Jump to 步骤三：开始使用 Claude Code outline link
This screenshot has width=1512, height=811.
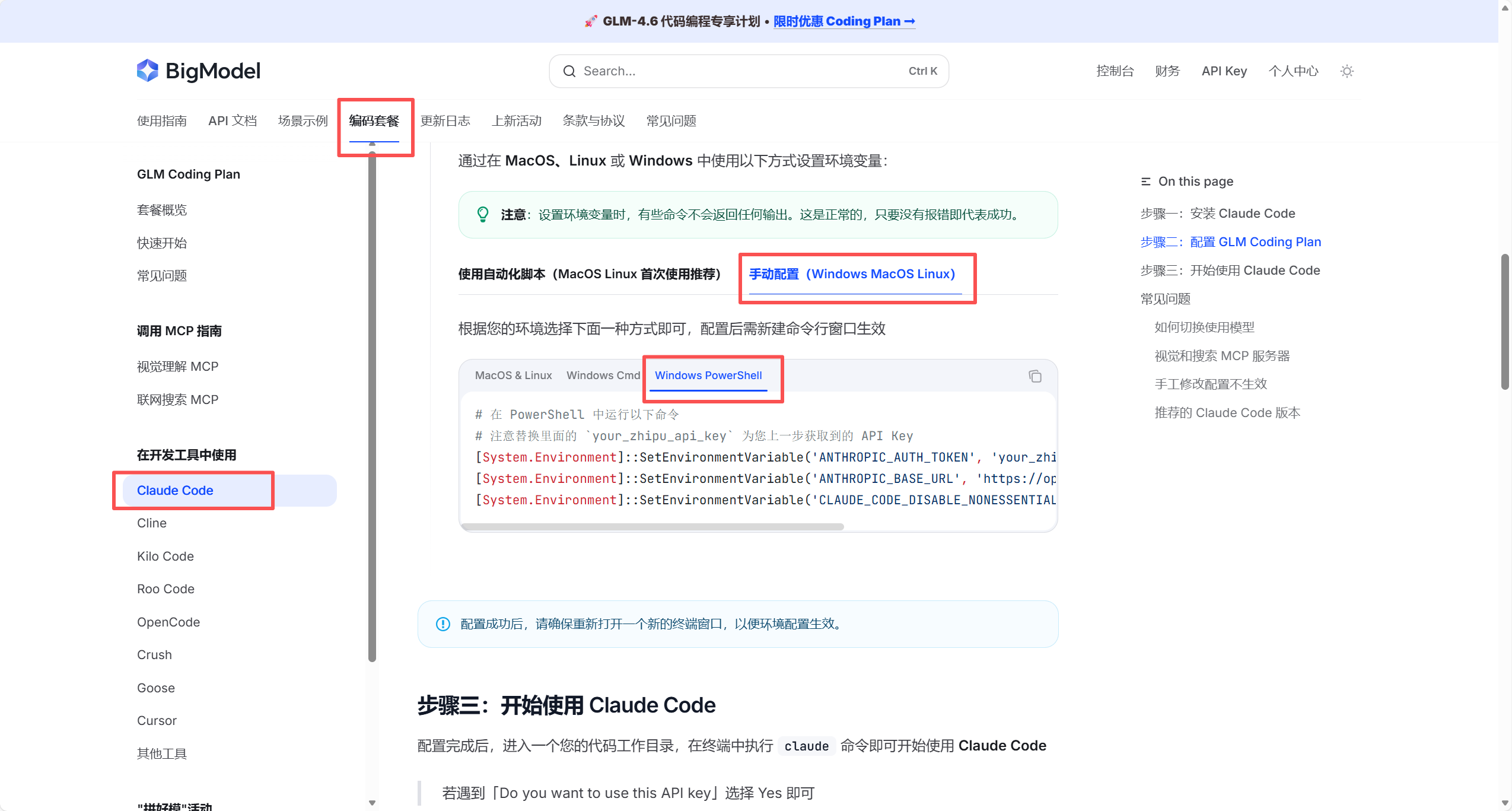tap(1230, 270)
